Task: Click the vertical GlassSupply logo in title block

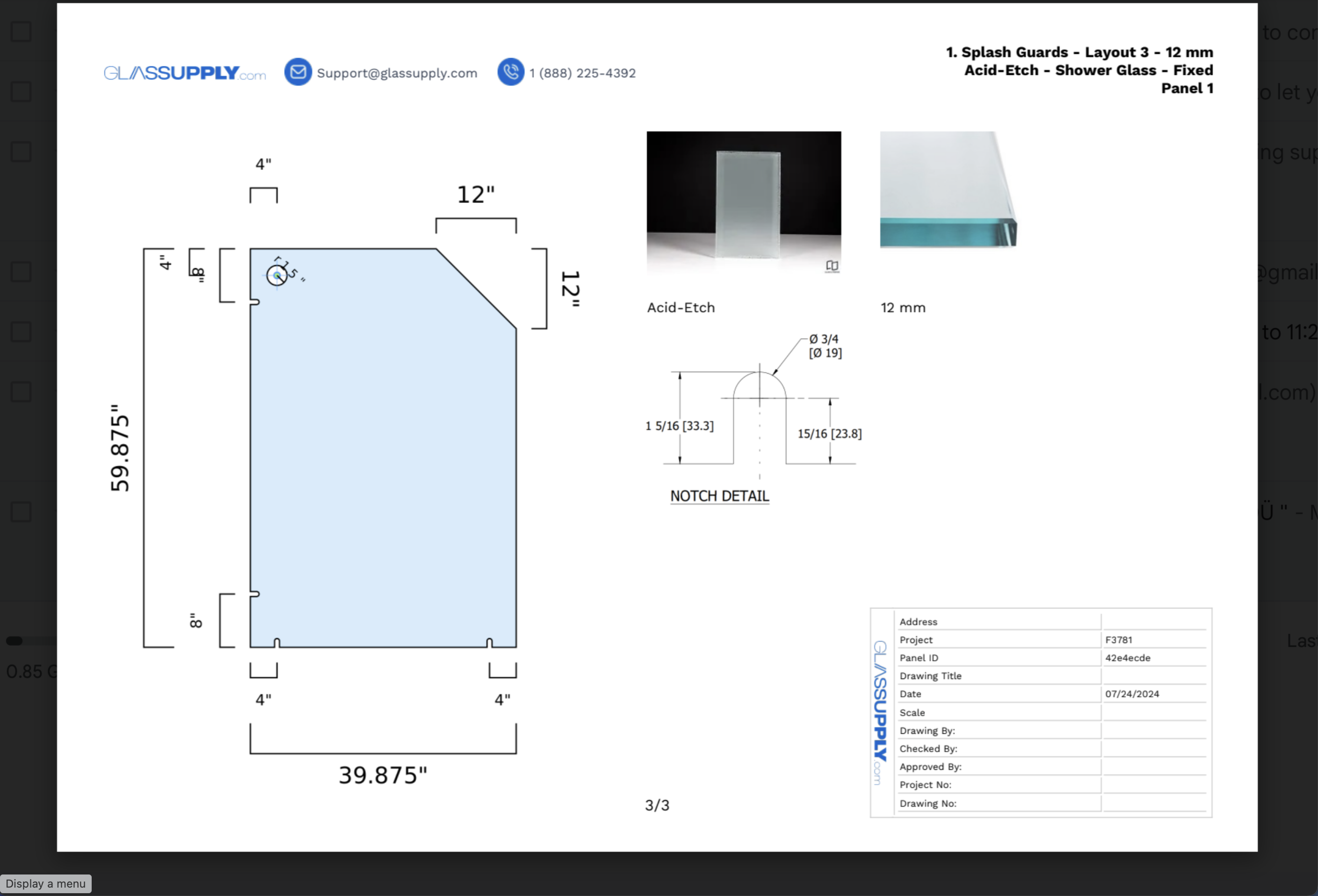Action: point(880,712)
